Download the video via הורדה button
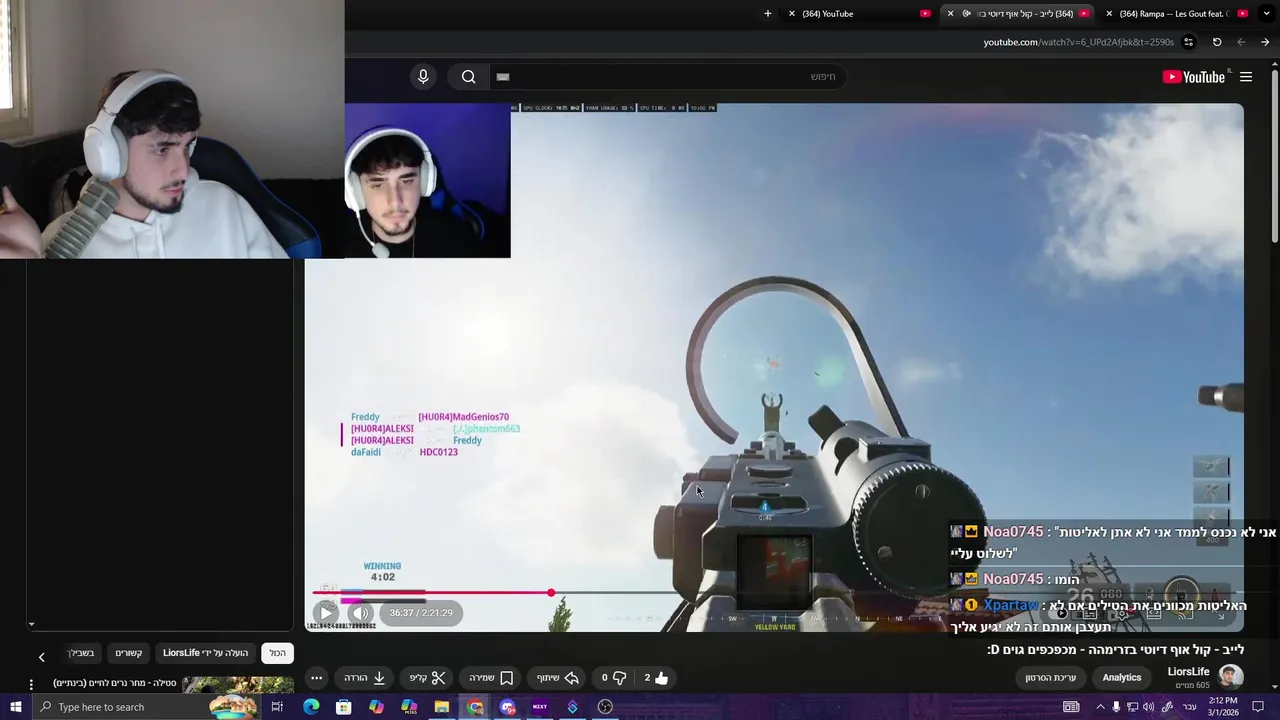Screen dimensions: 1280x720 tap(365, 678)
